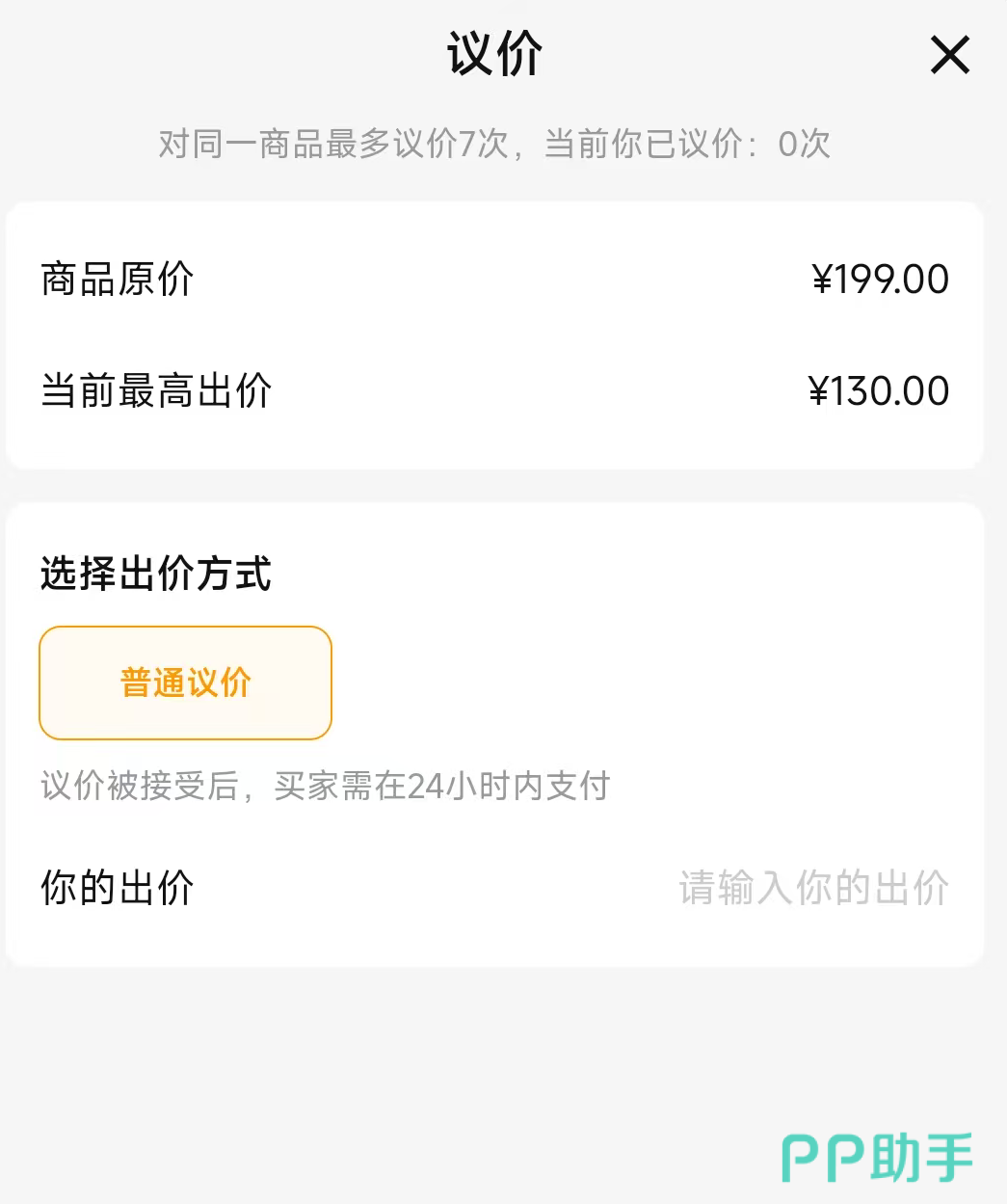This screenshot has height=1204, width=1007.
Task: Click the 你的出价 field label
Action: click(x=118, y=888)
